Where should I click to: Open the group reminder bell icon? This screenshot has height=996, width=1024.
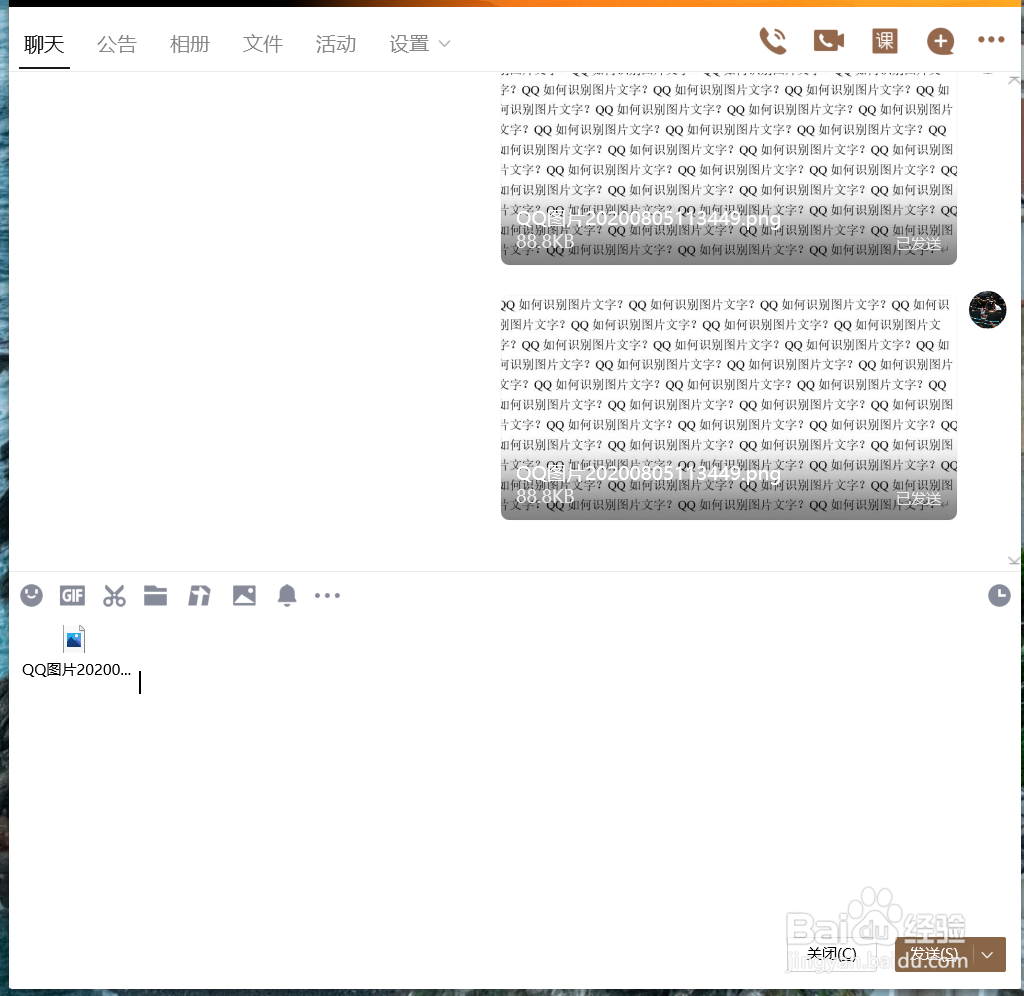coord(287,595)
